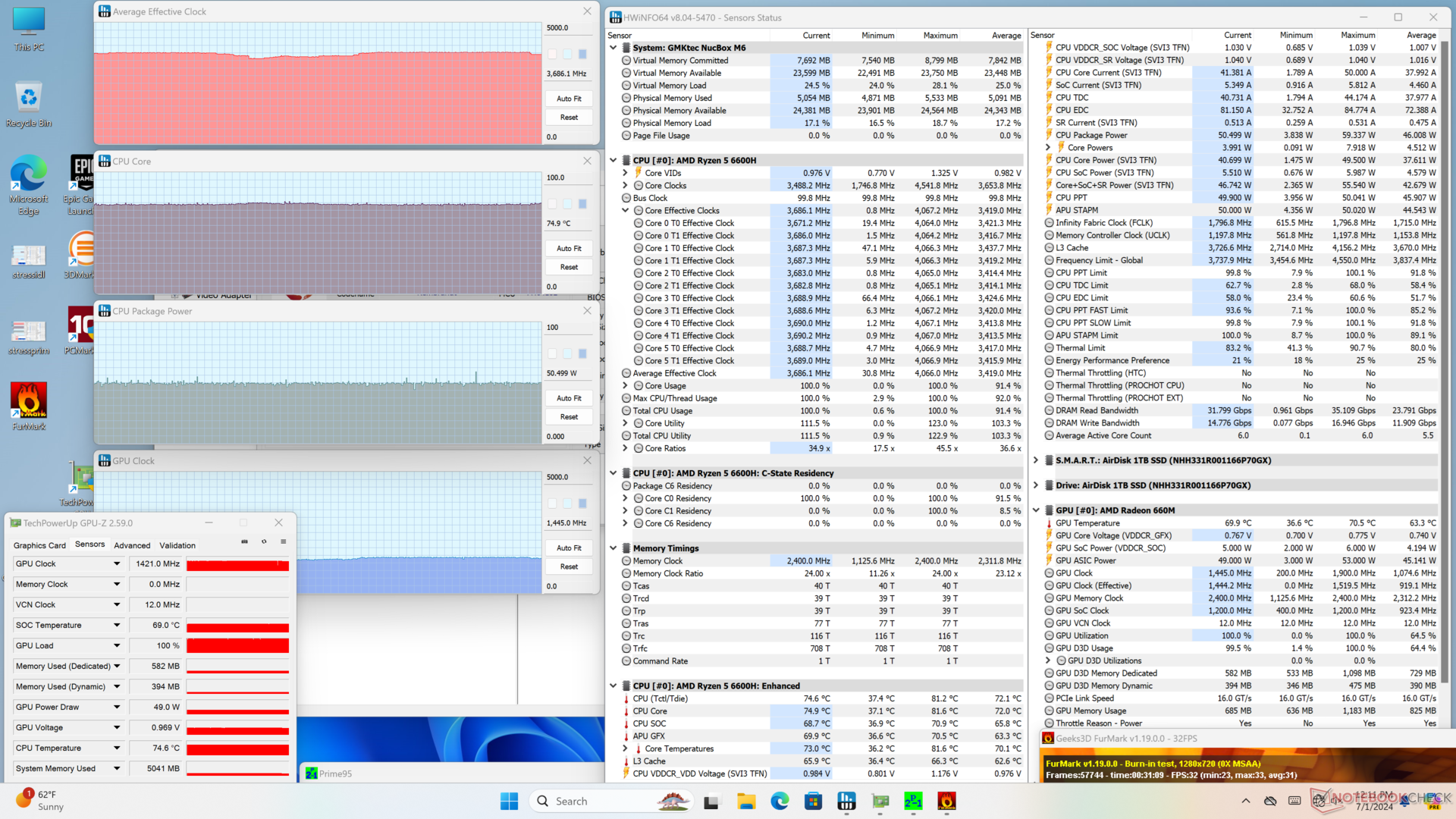This screenshot has width=1456, height=819.
Task: Click the GPU-Z refresh icon
Action: click(264, 541)
